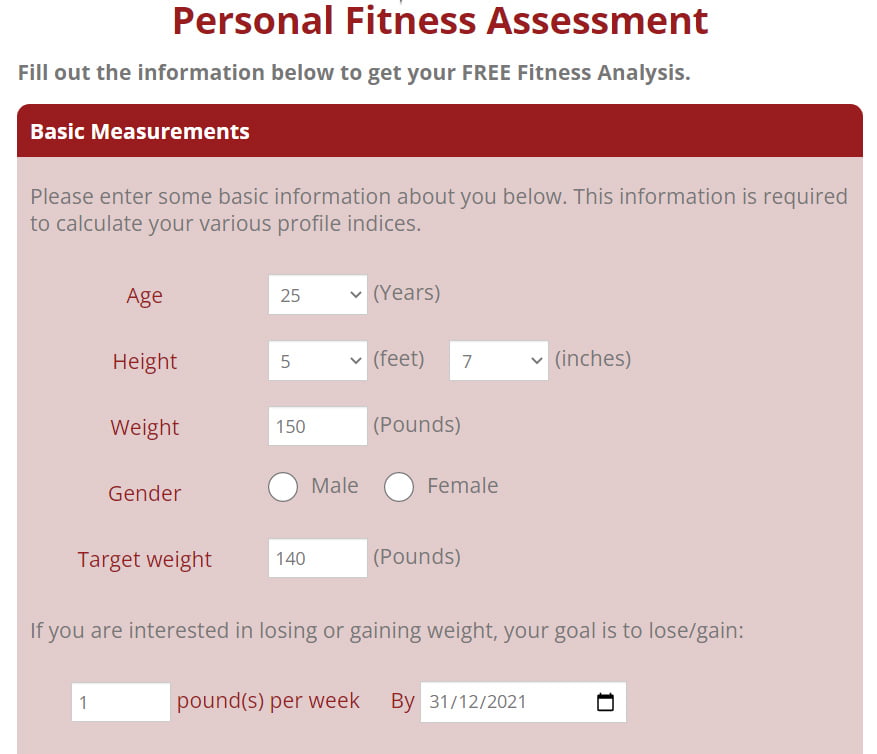This screenshot has width=877, height=754.
Task: Click the Target weight input field
Action: pos(318,558)
